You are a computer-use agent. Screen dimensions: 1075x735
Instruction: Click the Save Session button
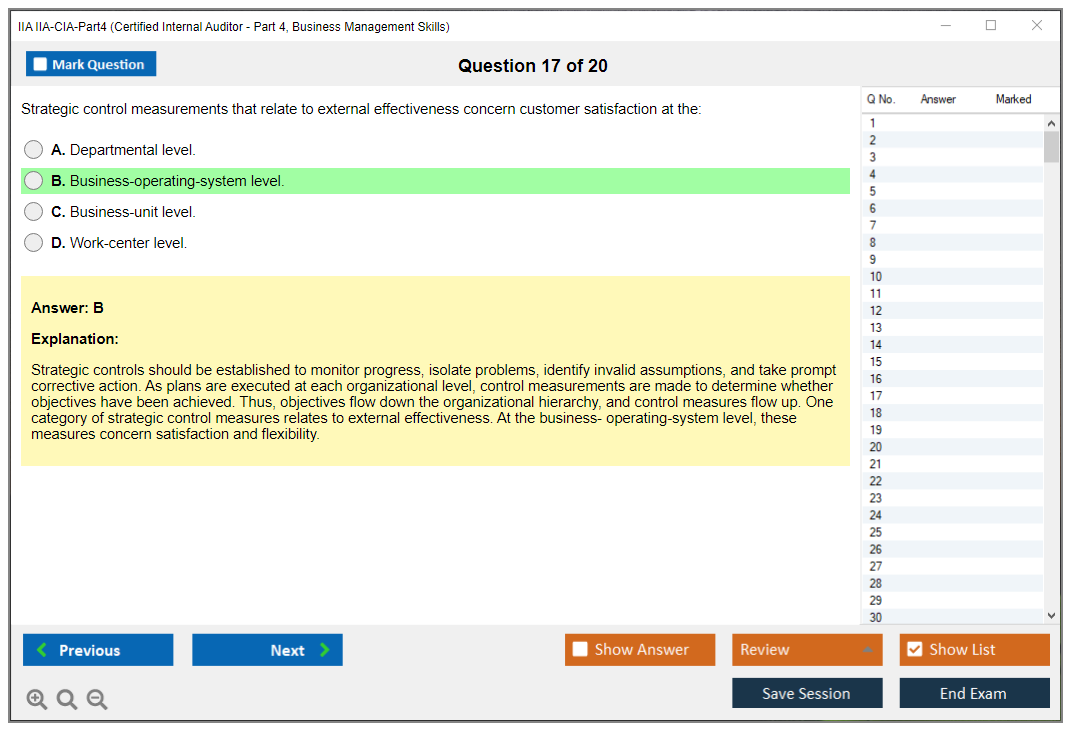click(806, 694)
